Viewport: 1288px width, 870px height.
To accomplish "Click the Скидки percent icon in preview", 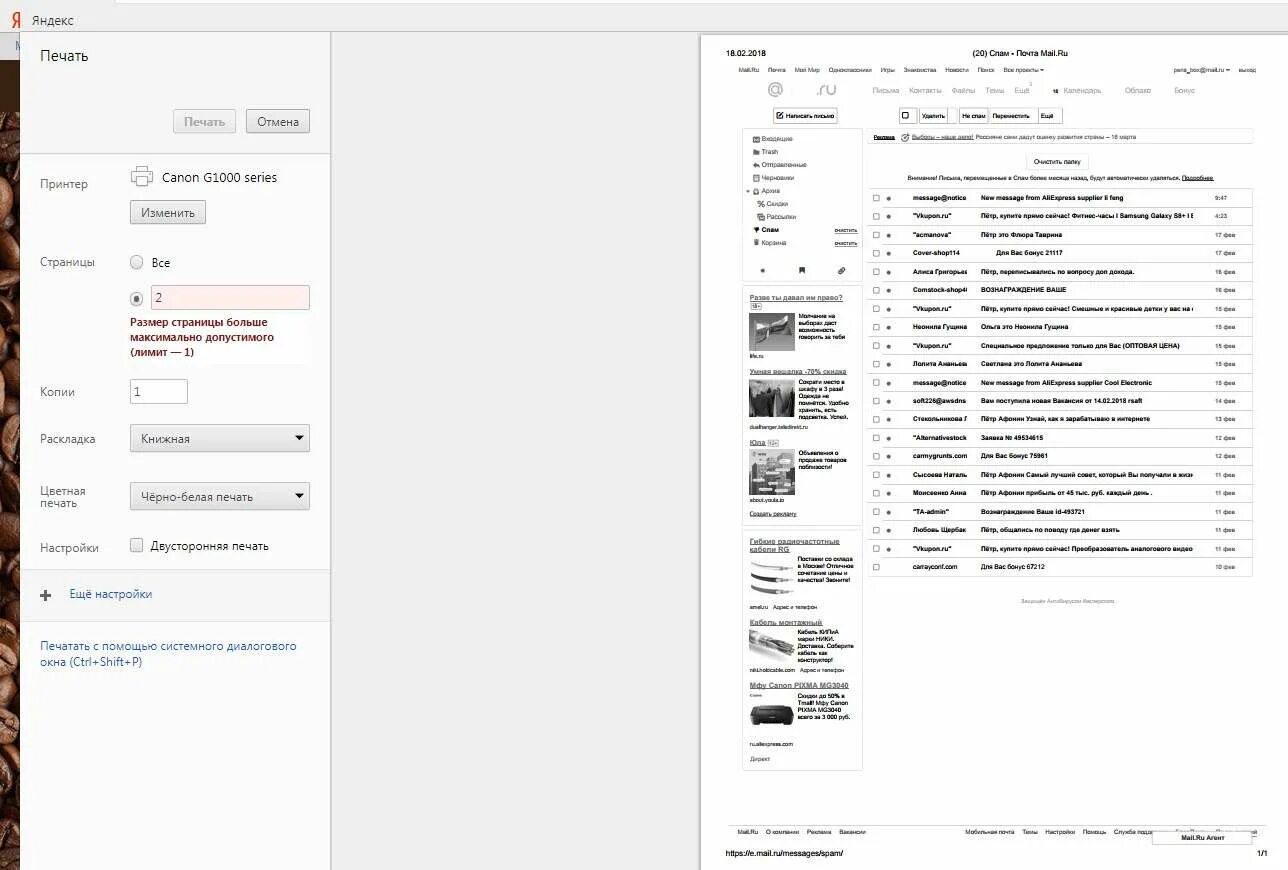I will click(761, 204).
